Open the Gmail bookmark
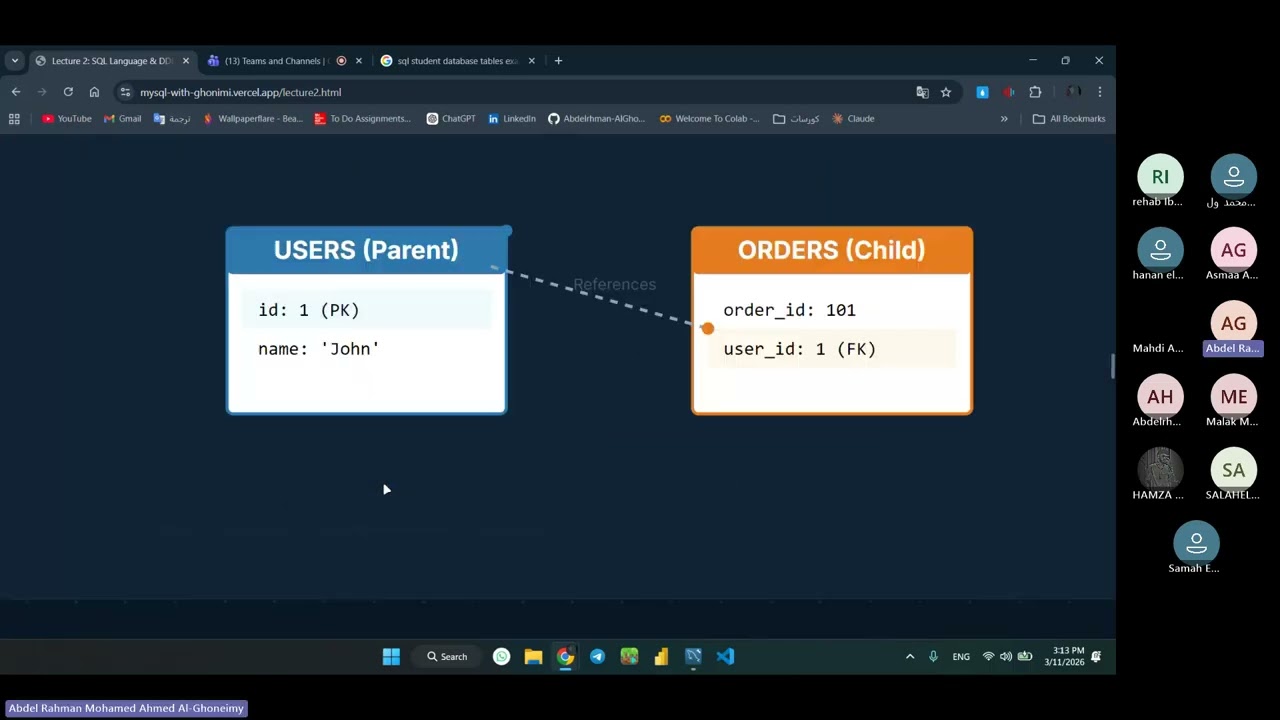The height and width of the screenshot is (720, 1280). (x=122, y=119)
